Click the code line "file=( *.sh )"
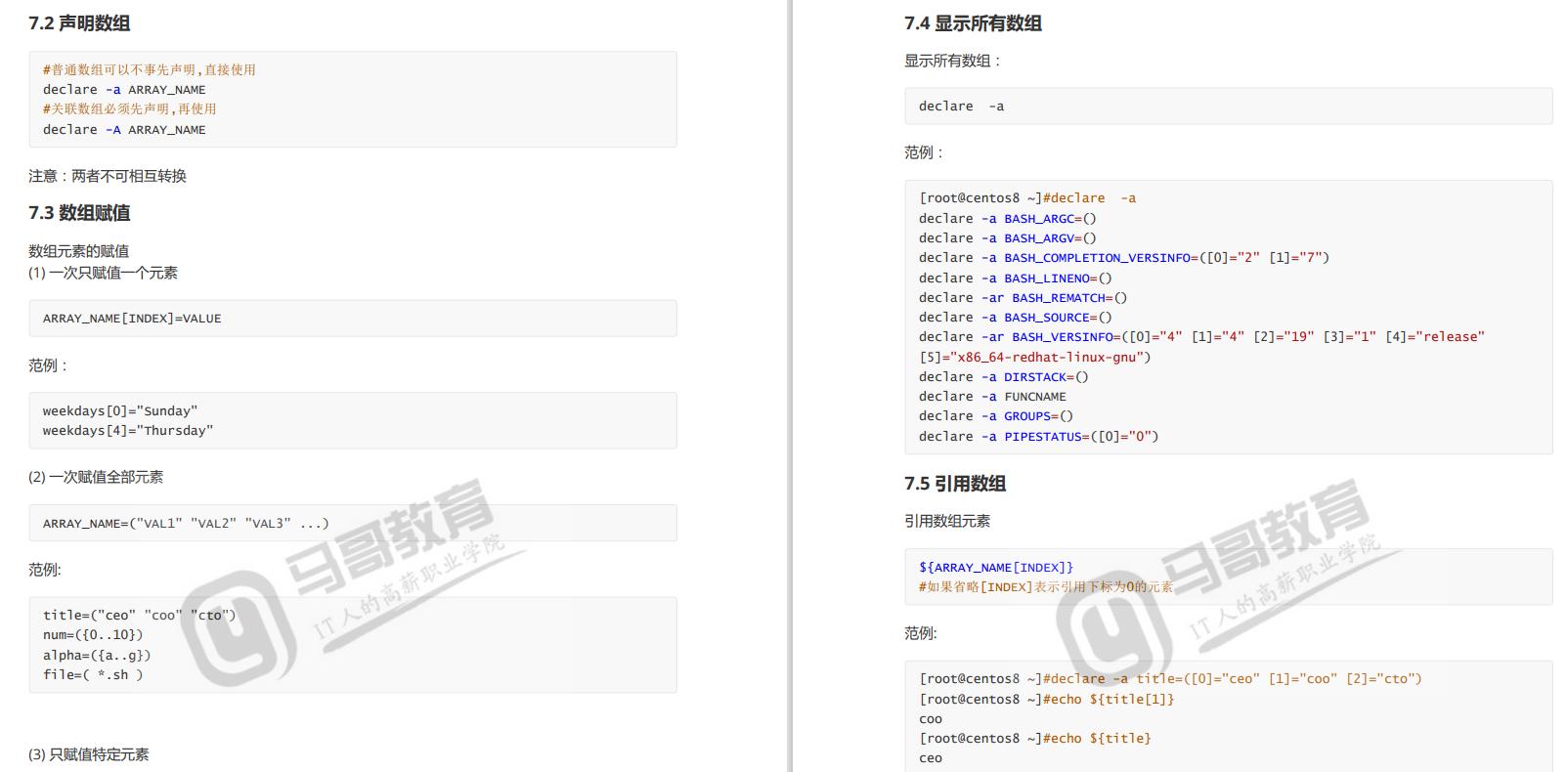 pos(93,675)
